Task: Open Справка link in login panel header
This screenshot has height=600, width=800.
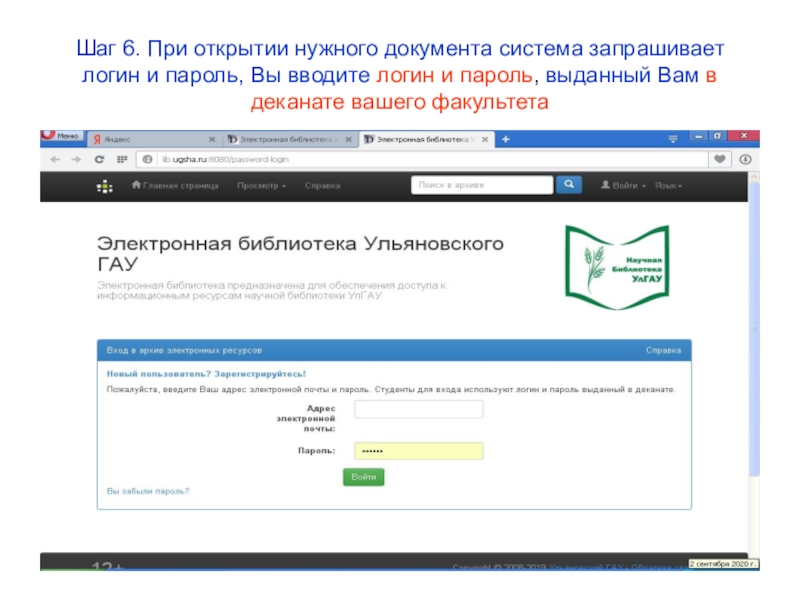Action: coord(663,351)
